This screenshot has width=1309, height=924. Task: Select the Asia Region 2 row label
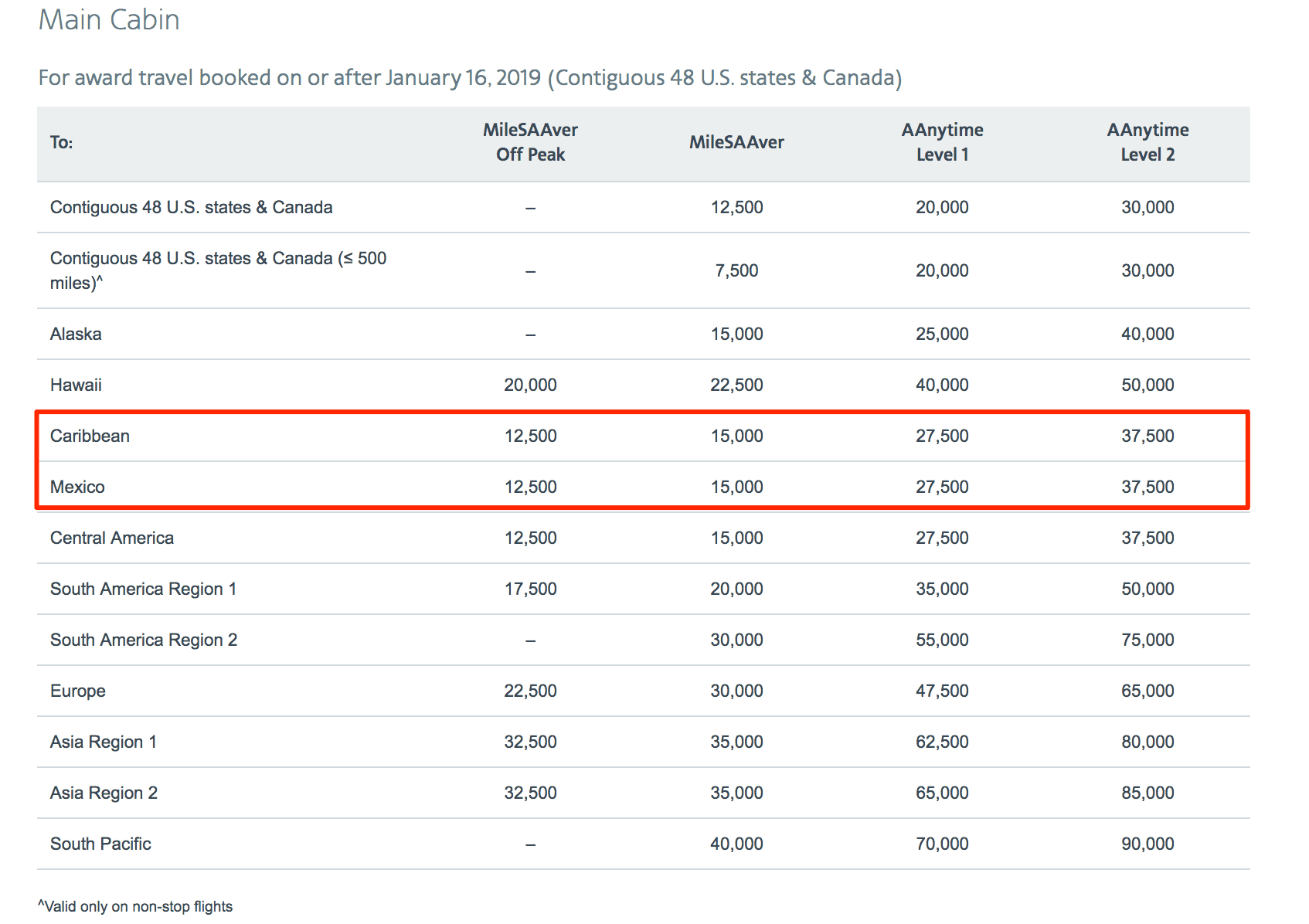[x=103, y=792]
